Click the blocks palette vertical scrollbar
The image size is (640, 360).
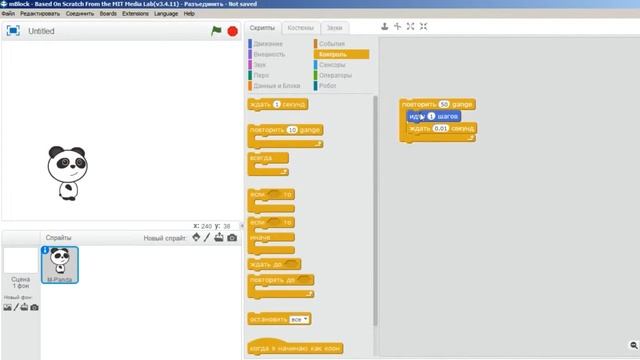click(x=375, y=210)
